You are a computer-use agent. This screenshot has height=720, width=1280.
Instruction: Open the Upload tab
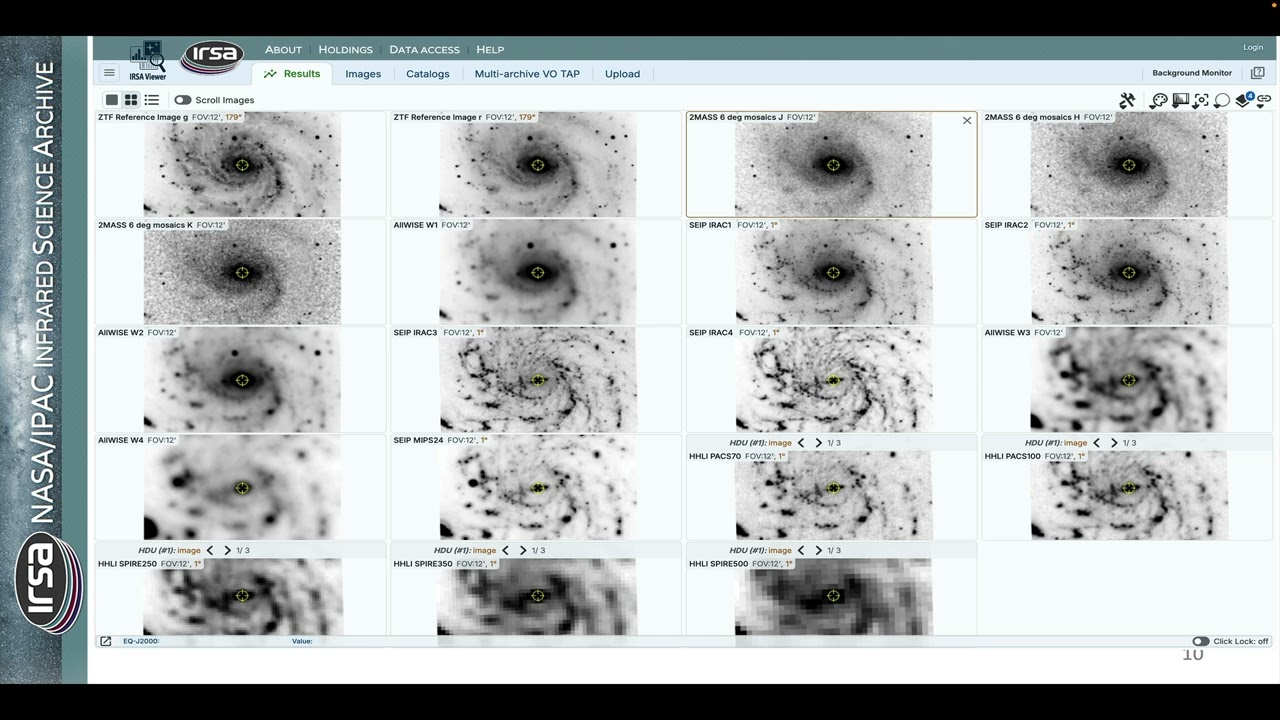point(622,74)
